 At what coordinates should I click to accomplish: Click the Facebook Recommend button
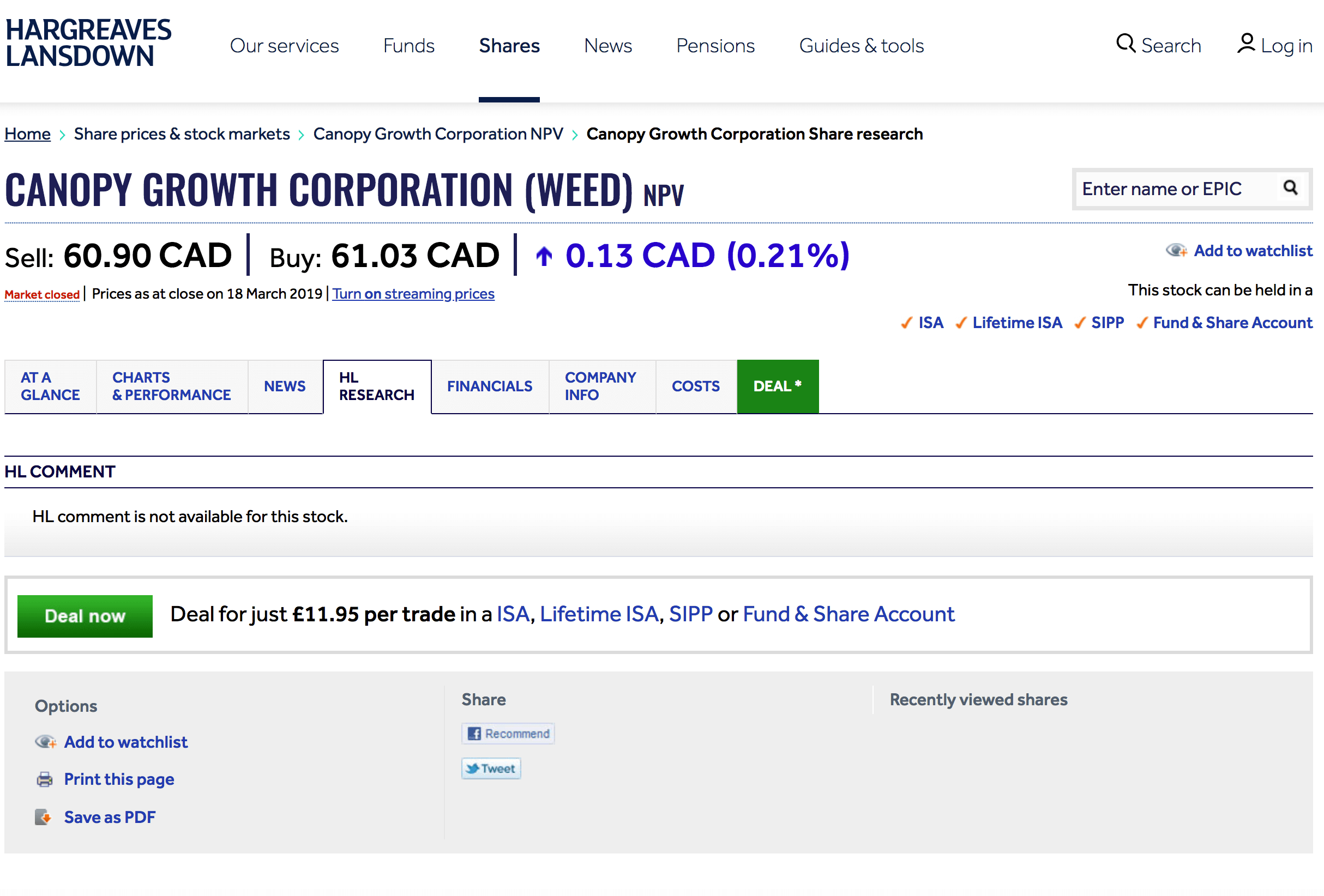508,734
